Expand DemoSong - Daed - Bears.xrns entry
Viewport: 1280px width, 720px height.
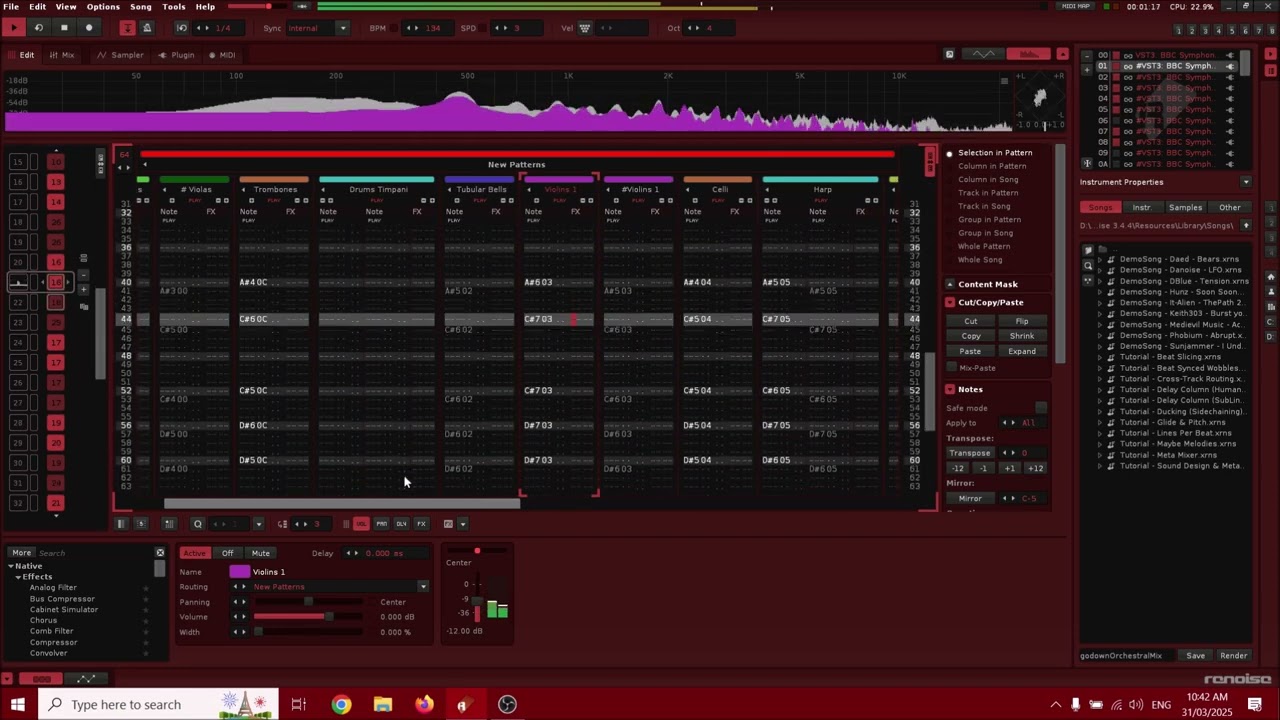(x=1100, y=259)
